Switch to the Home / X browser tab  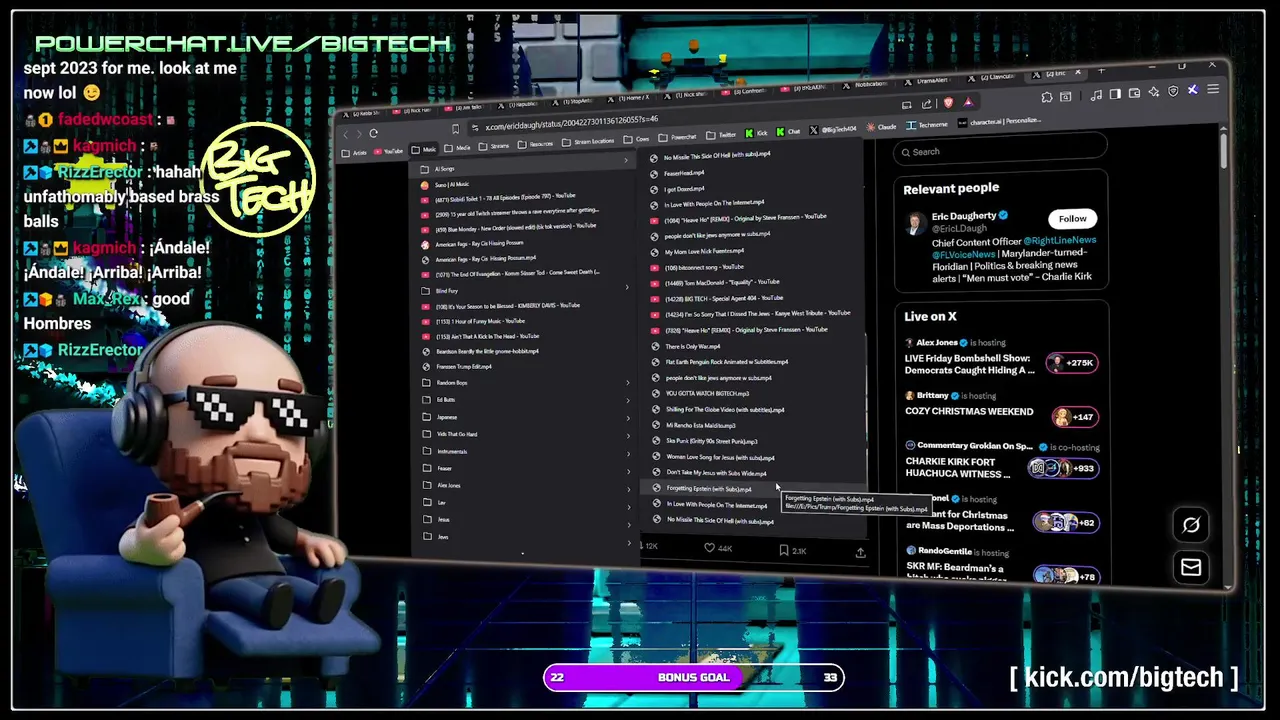[x=629, y=97]
